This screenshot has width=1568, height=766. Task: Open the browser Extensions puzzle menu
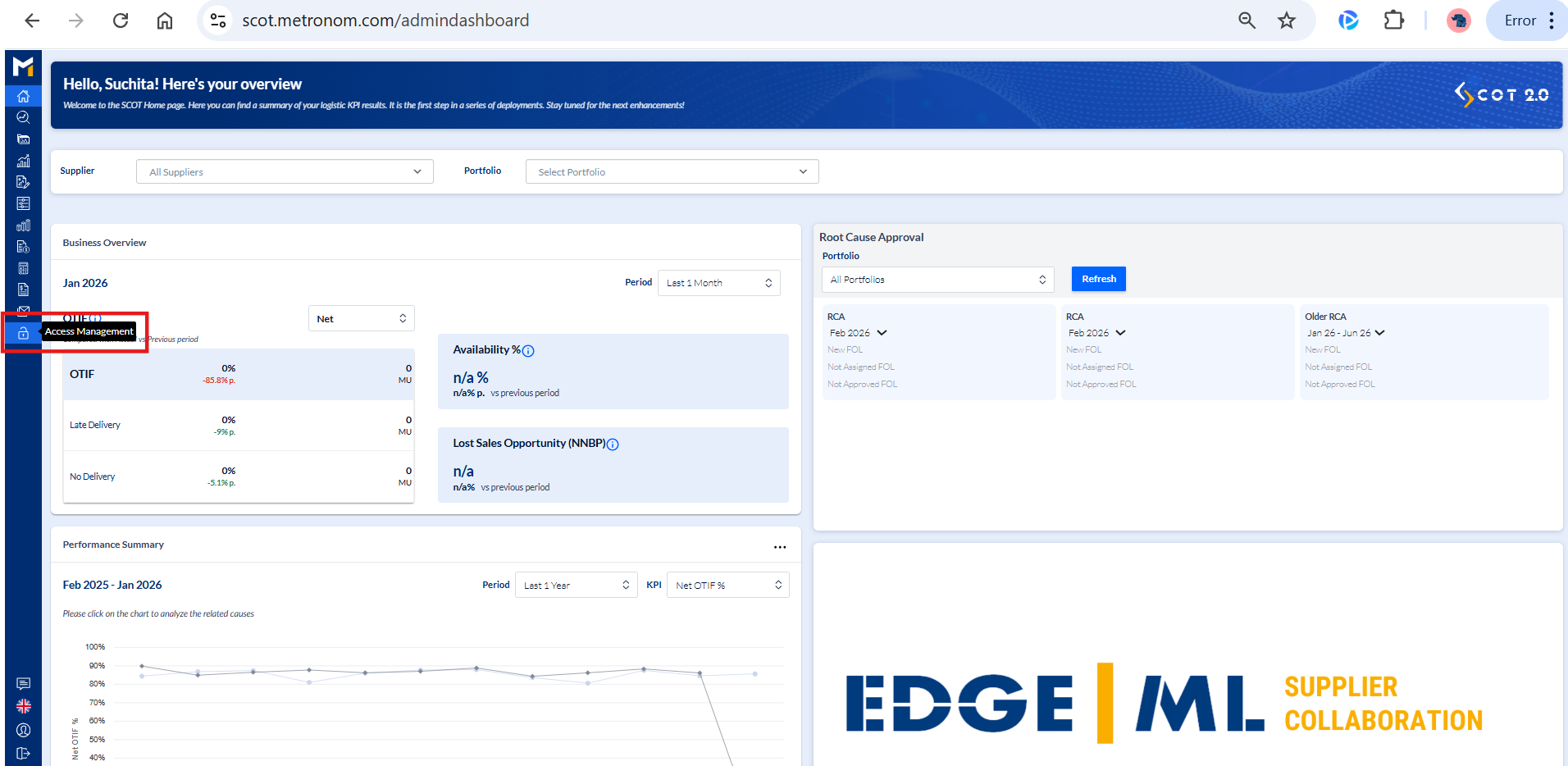[1394, 21]
